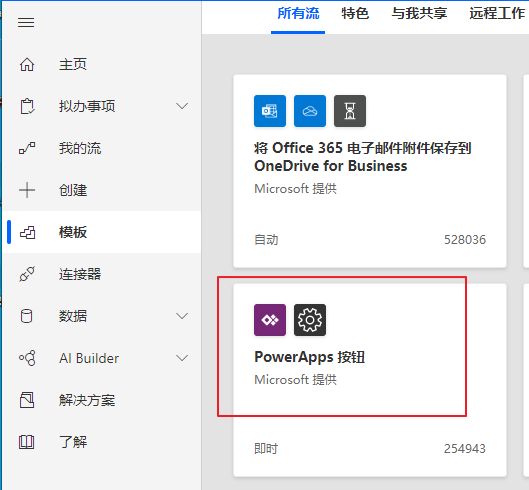Image resolution: width=529 pixels, height=490 pixels.
Task: Open 解决方案 in the sidebar
Action: coord(87,400)
